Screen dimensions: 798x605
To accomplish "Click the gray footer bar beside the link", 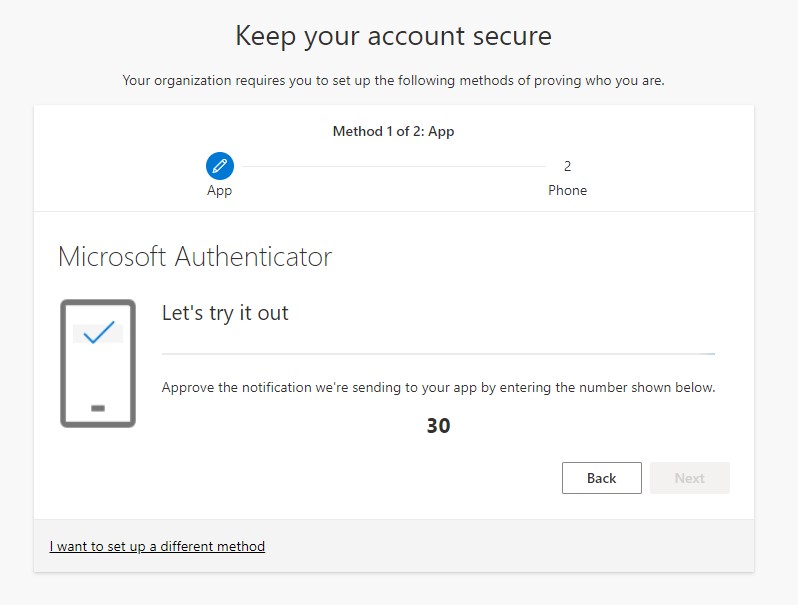I will coord(509,545).
